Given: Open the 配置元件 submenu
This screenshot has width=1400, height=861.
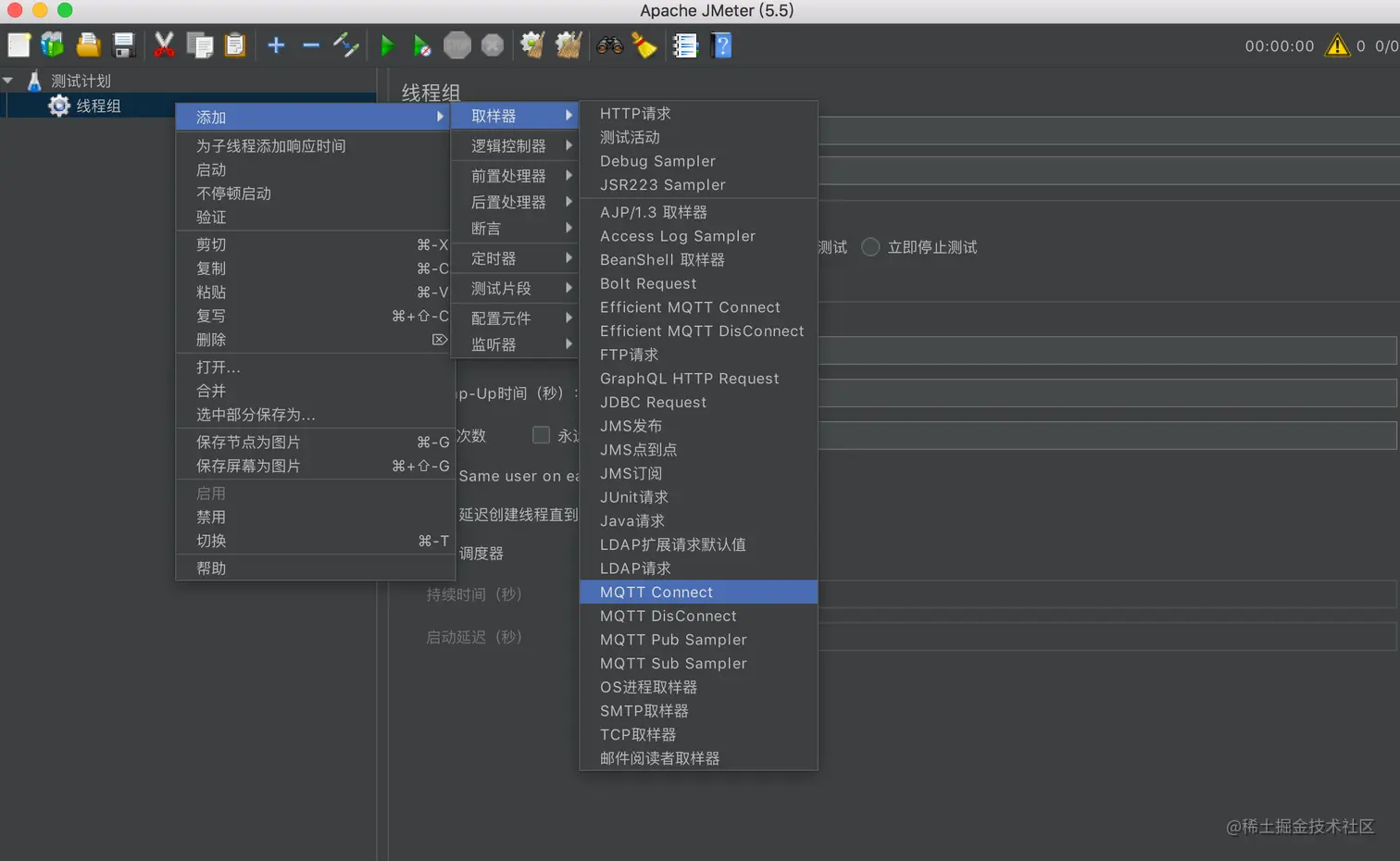Looking at the screenshot, I should 515,318.
